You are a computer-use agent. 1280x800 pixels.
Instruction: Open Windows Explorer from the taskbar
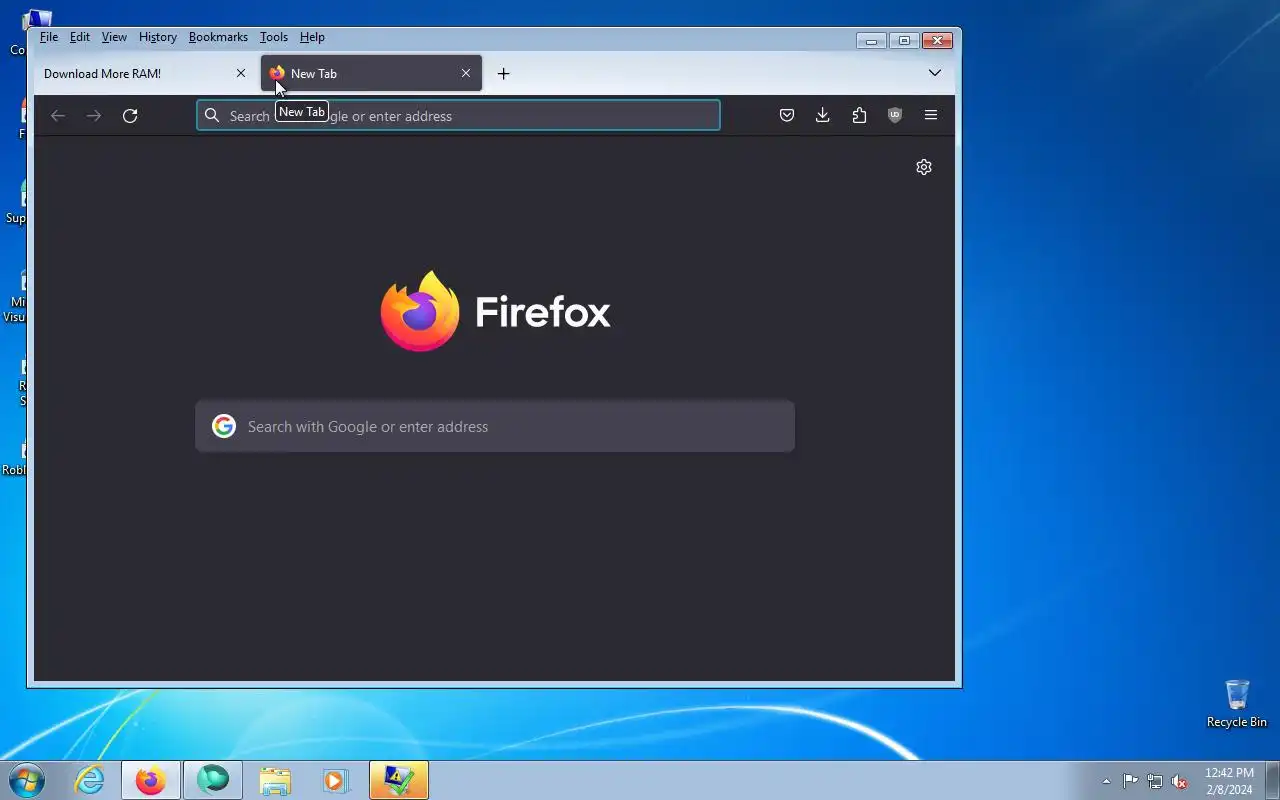click(275, 780)
